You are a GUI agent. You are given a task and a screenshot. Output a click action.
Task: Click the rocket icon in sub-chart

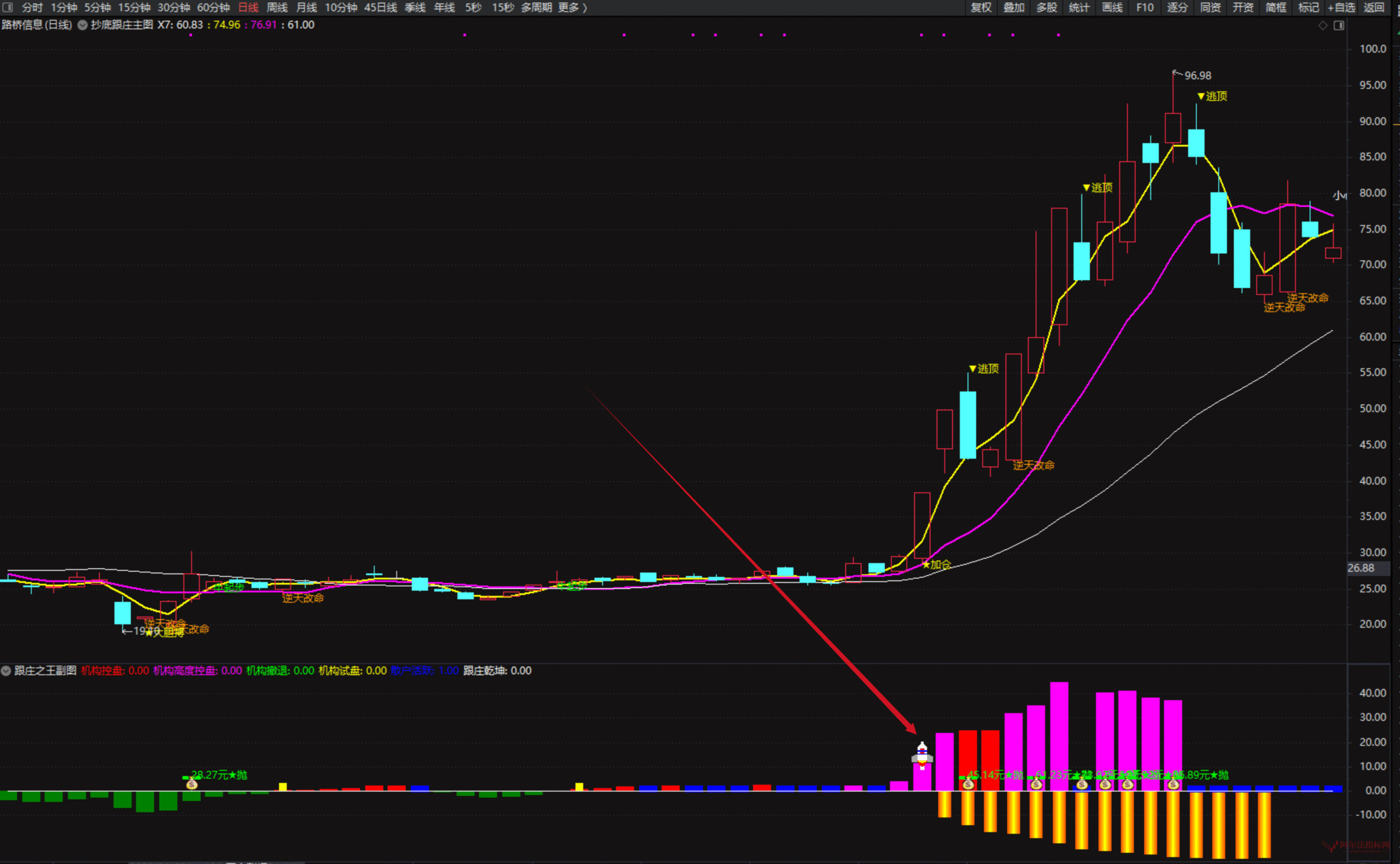click(x=922, y=756)
